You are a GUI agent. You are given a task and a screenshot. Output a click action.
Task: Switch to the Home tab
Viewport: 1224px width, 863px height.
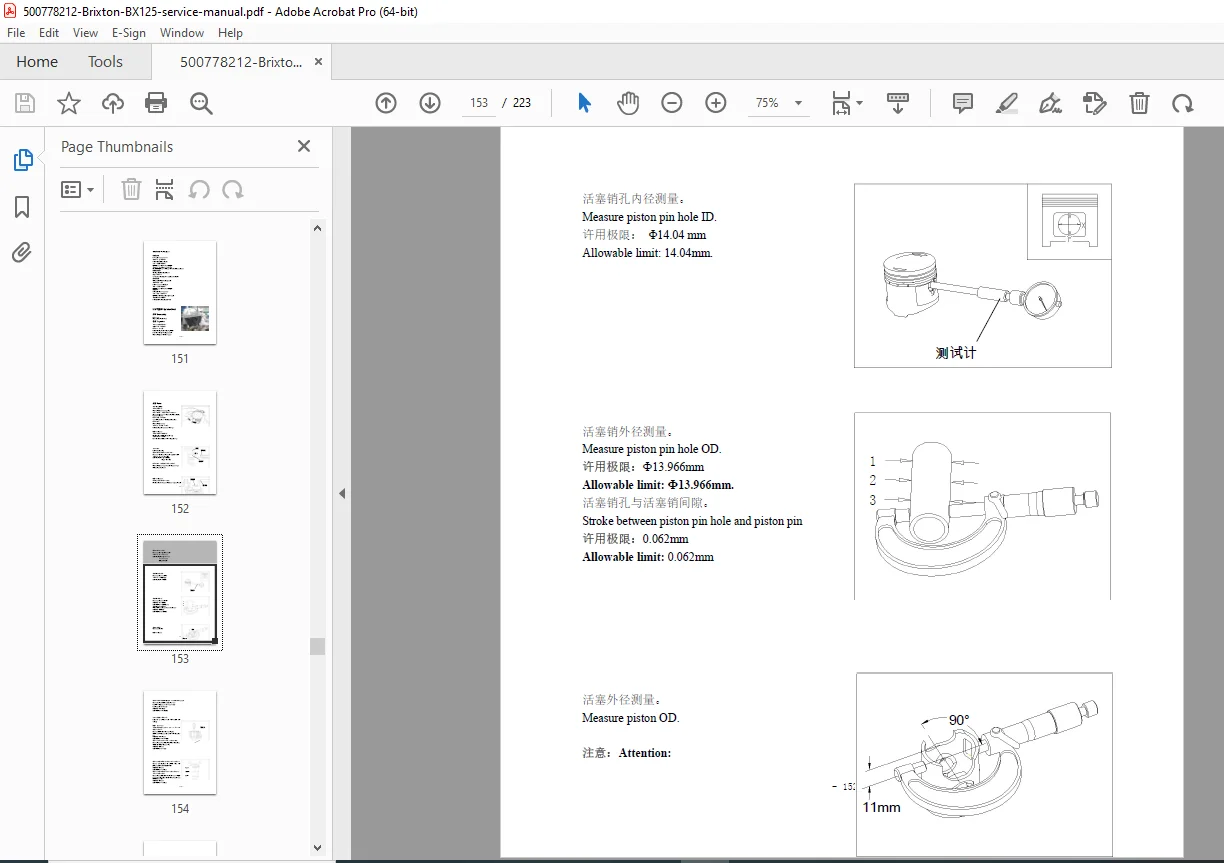37,62
